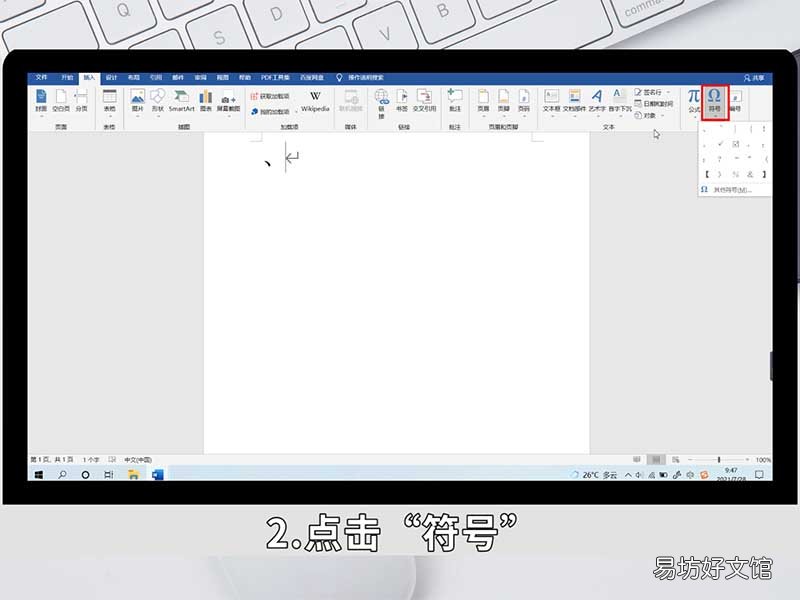Insert a page break (分页)
Image resolution: width=800 pixels, height=600 pixels.
pyautogui.click(x=82, y=101)
